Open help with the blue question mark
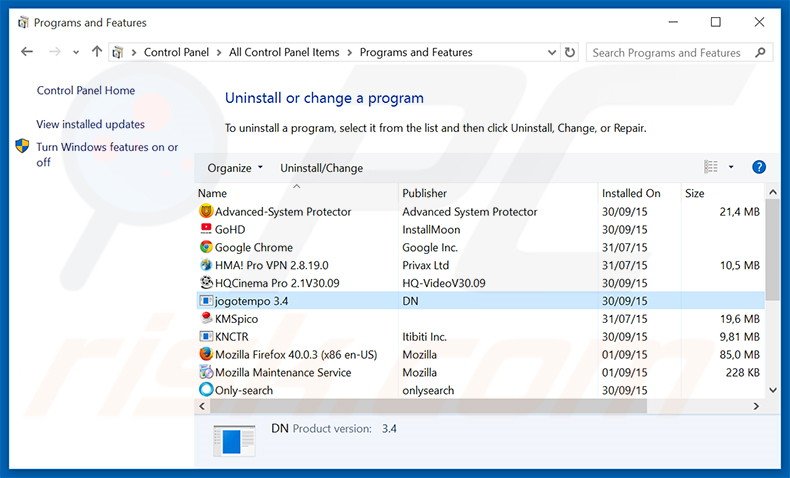The image size is (790, 478). [759, 167]
